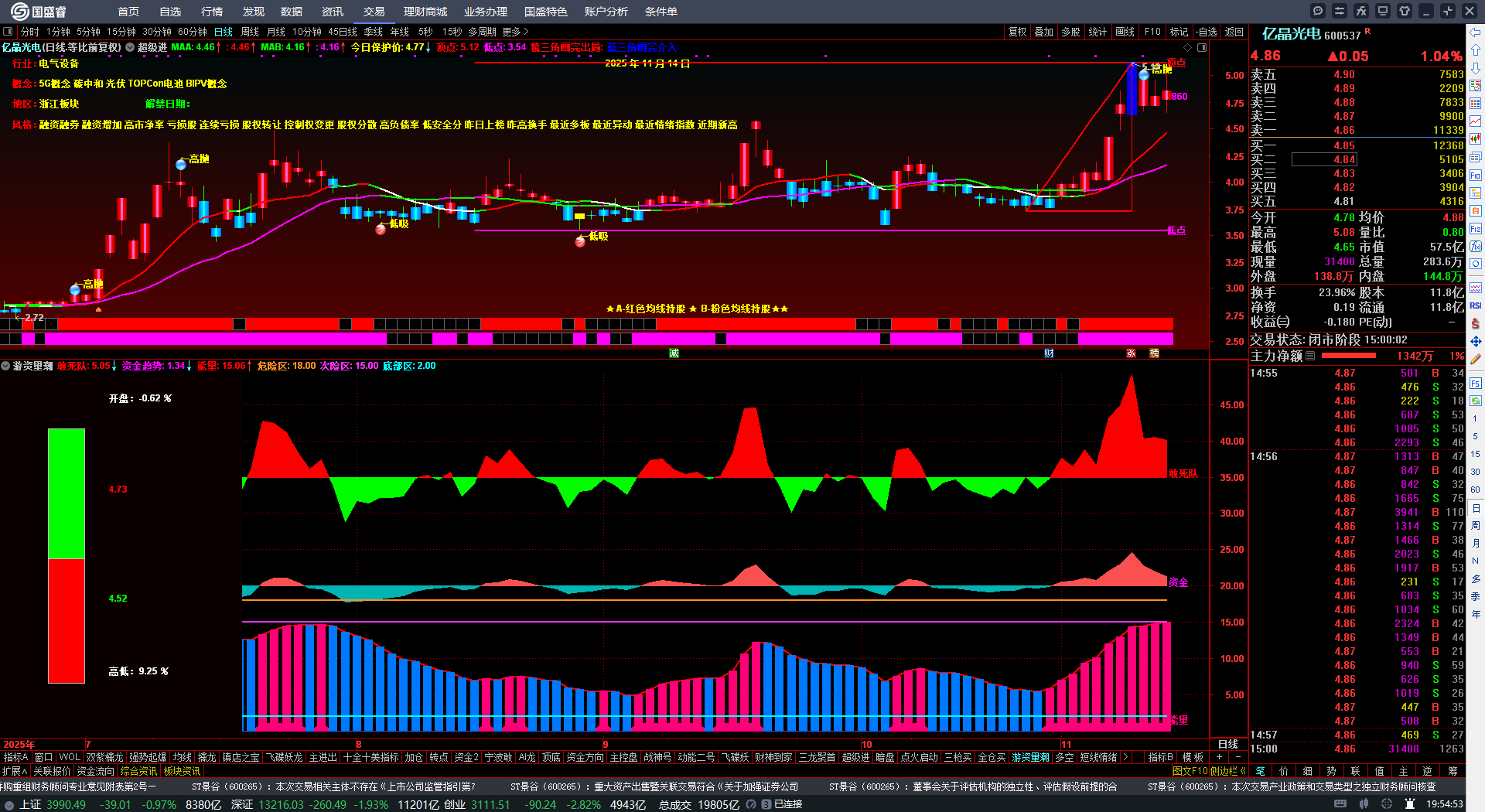Viewport: 1485px width, 812px height.
Task: Open the F10 company info icon in sidebar
Action: coord(1476,176)
